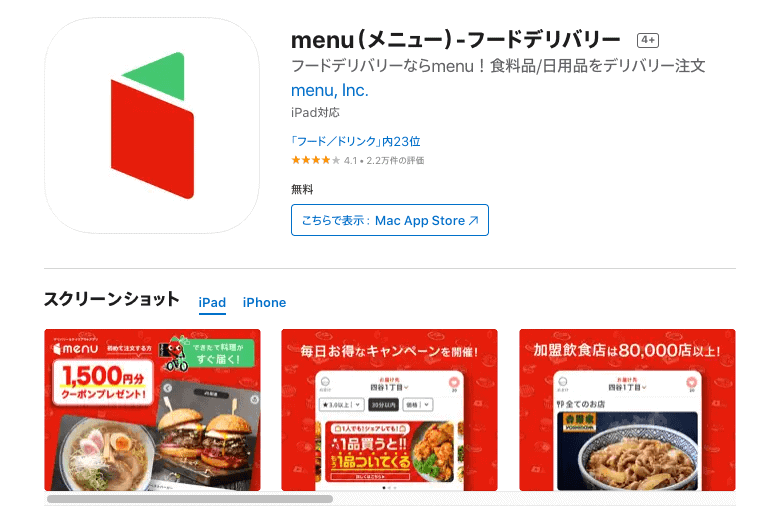This screenshot has height=531, width=773.
Task: Click the 四谷1丁目 dropdown in second screenshot
Action: [x=389, y=387]
